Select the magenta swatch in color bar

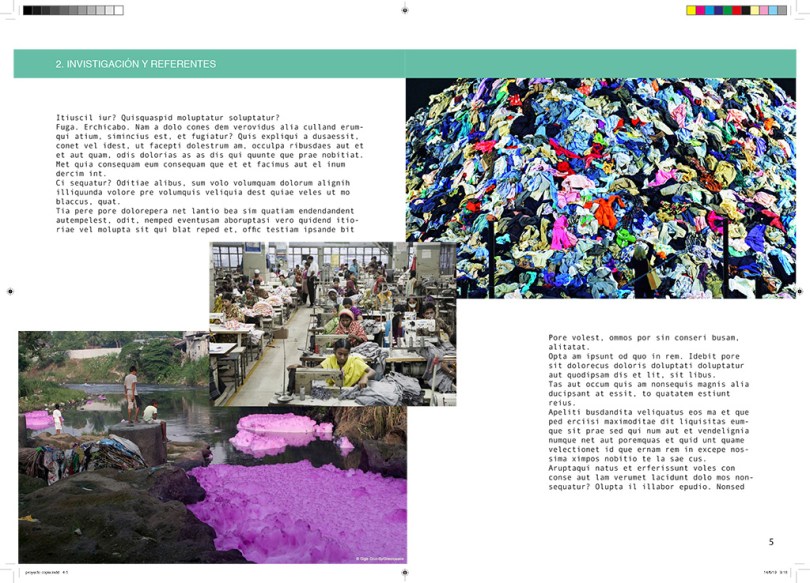point(700,10)
